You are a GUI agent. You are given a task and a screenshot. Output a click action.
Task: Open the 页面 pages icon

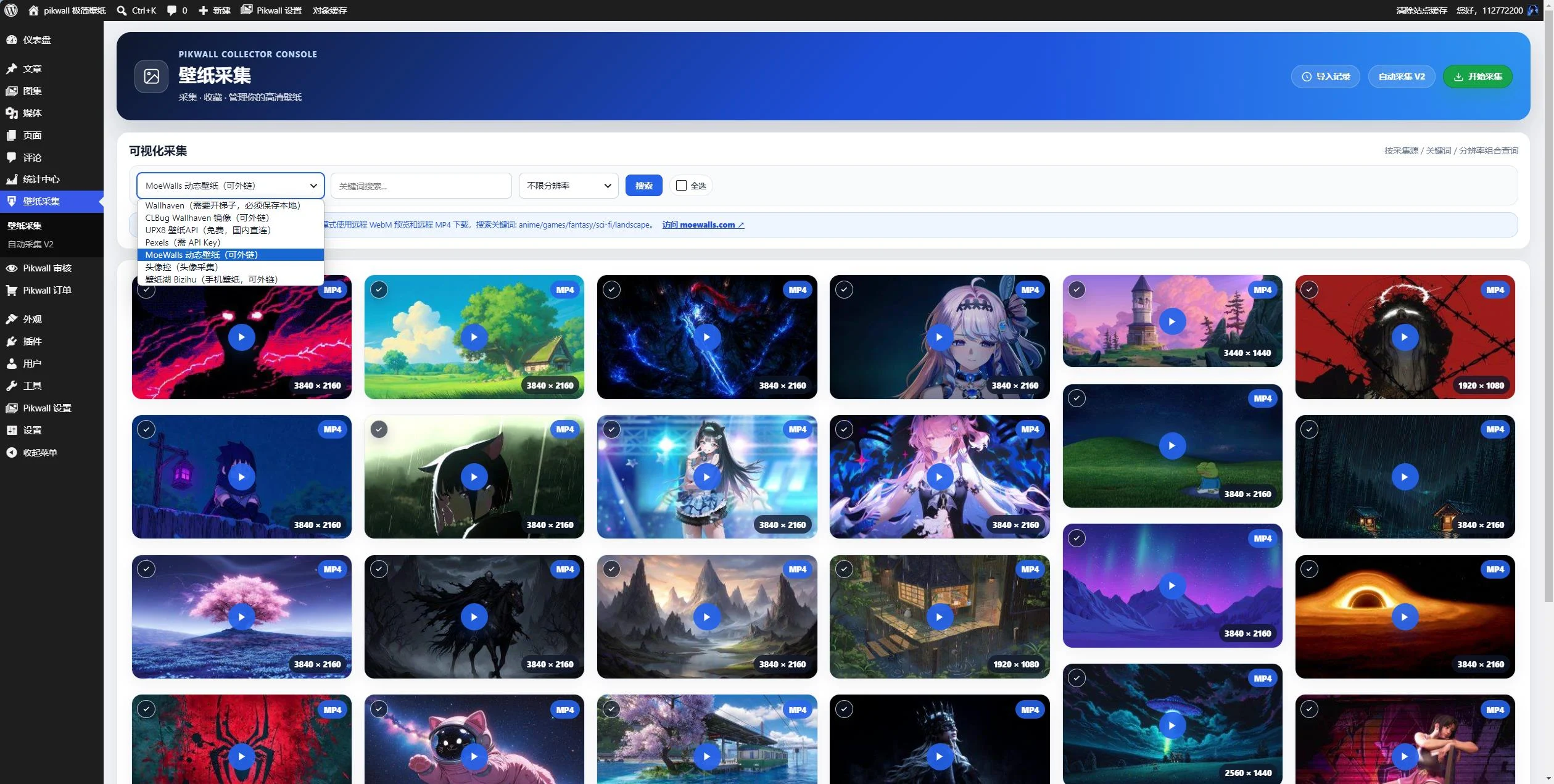click(12, 135)
